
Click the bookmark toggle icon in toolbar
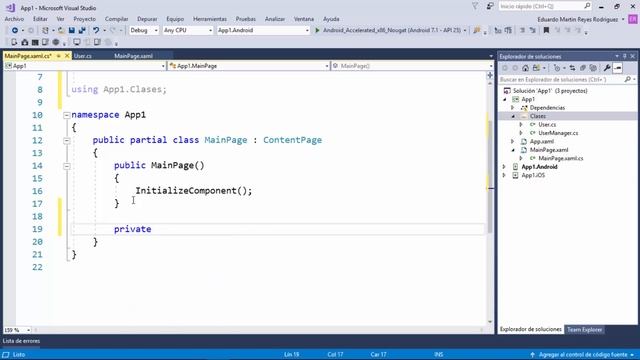click(x=546, y=30)
